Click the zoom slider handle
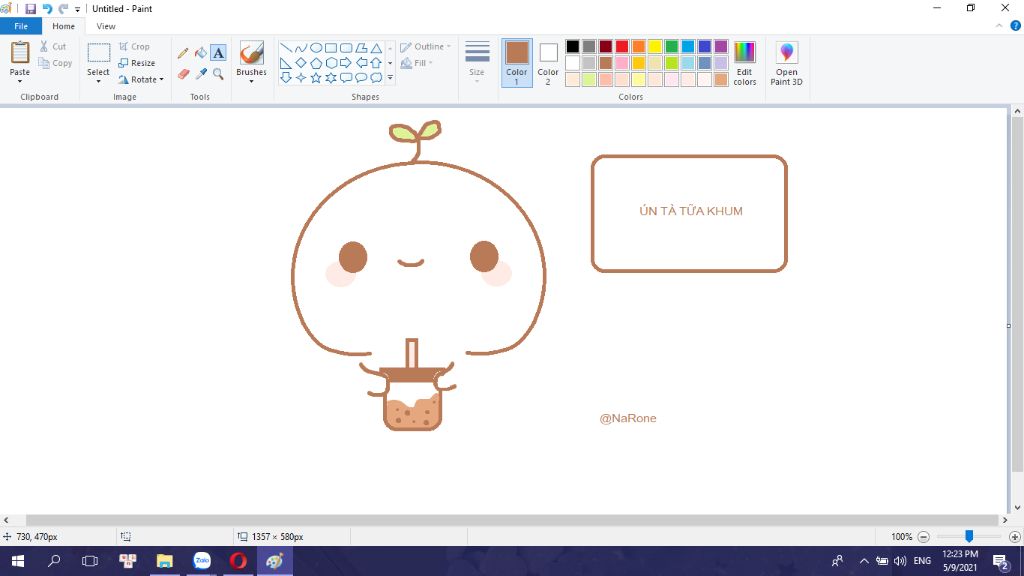Image resolution: width=1024 pixels, height=576 pixels. (969, 536)
